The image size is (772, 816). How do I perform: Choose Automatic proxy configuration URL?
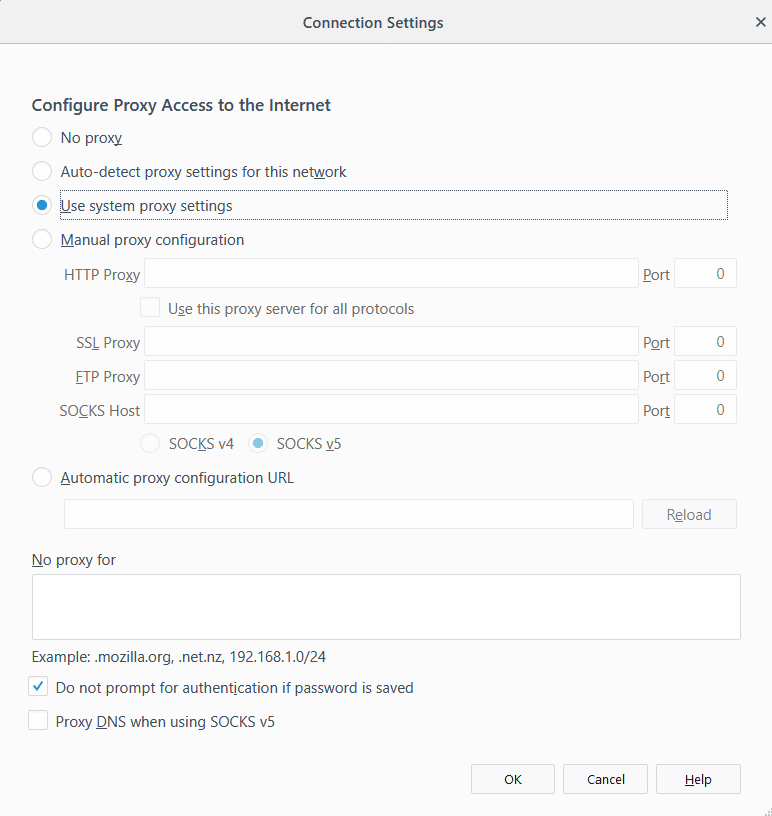point(41,477)
